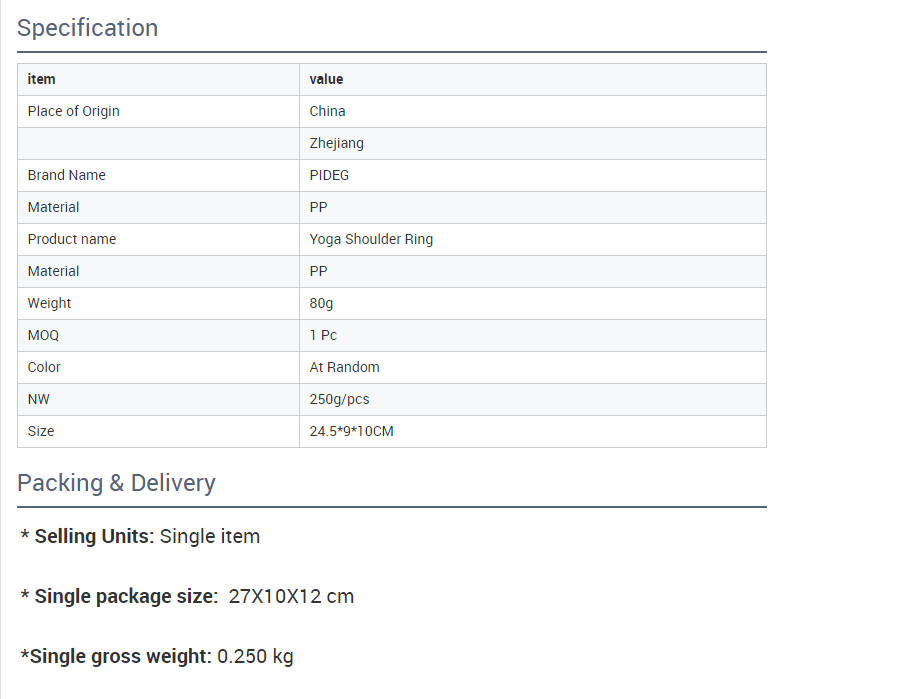Click the Brand Name label cell
The height and width of the screenshot is (699, 912).
coord(67,175)
